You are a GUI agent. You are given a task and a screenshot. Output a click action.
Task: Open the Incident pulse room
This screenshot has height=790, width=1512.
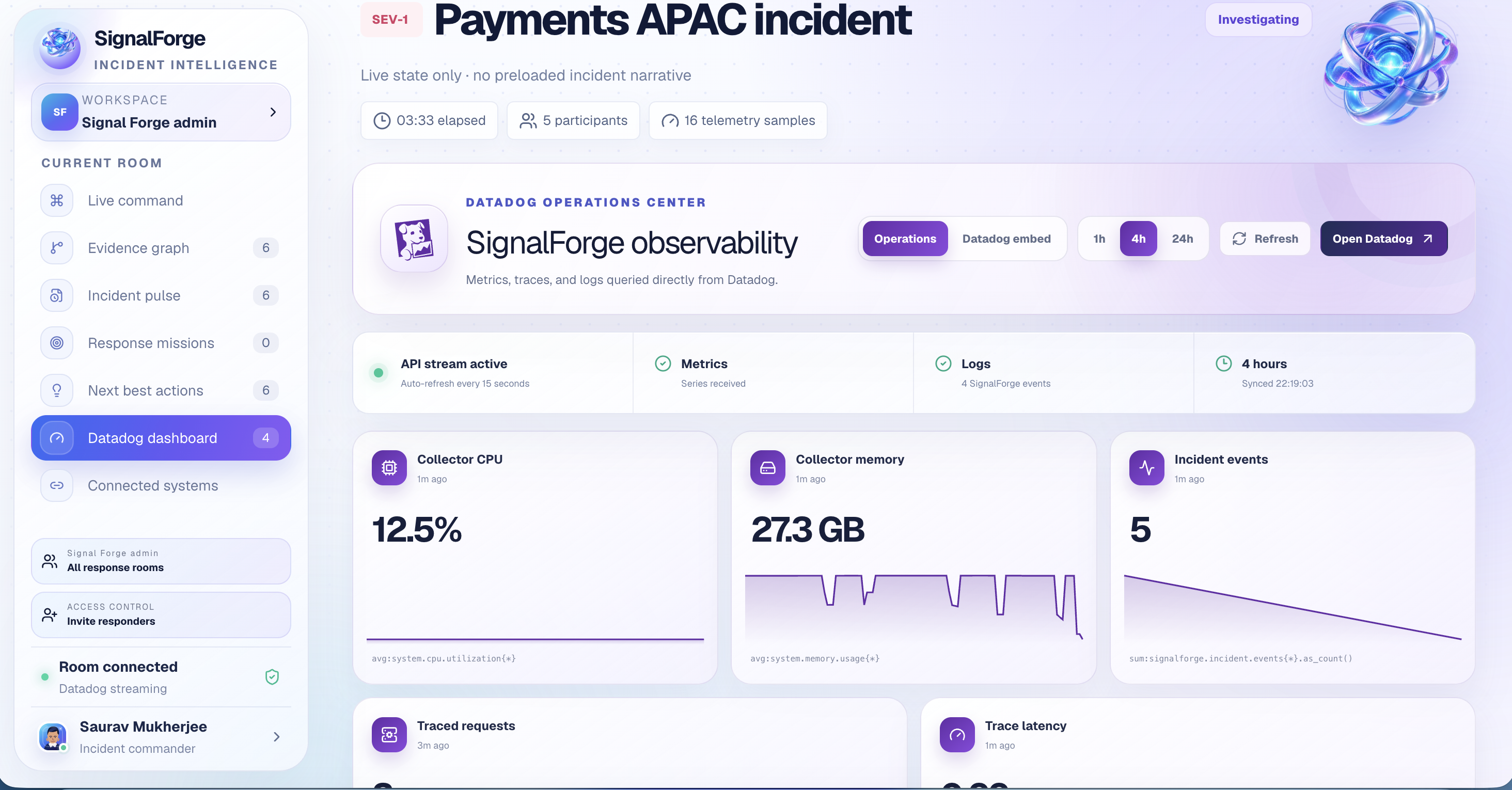(161, 295)
